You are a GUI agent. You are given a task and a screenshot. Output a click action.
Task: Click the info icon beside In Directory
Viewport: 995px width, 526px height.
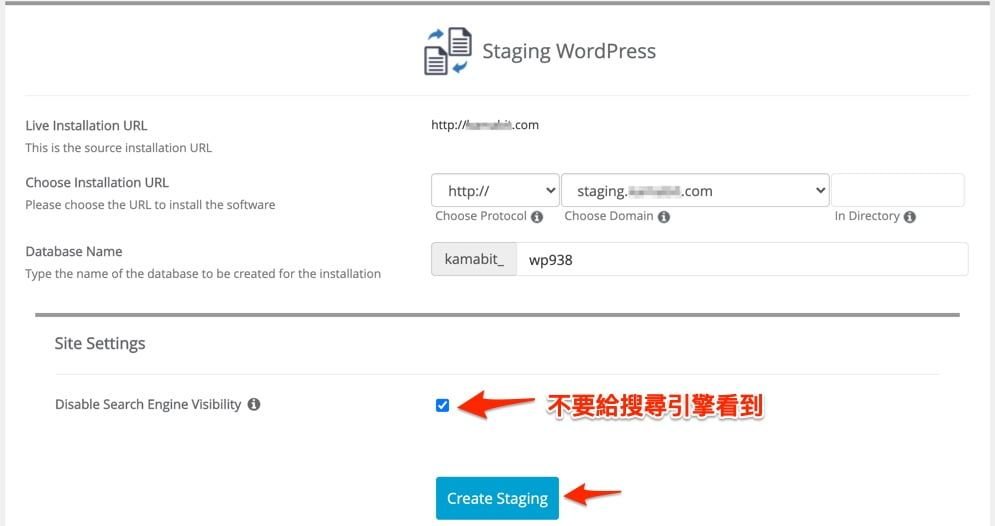pos(910,217)
